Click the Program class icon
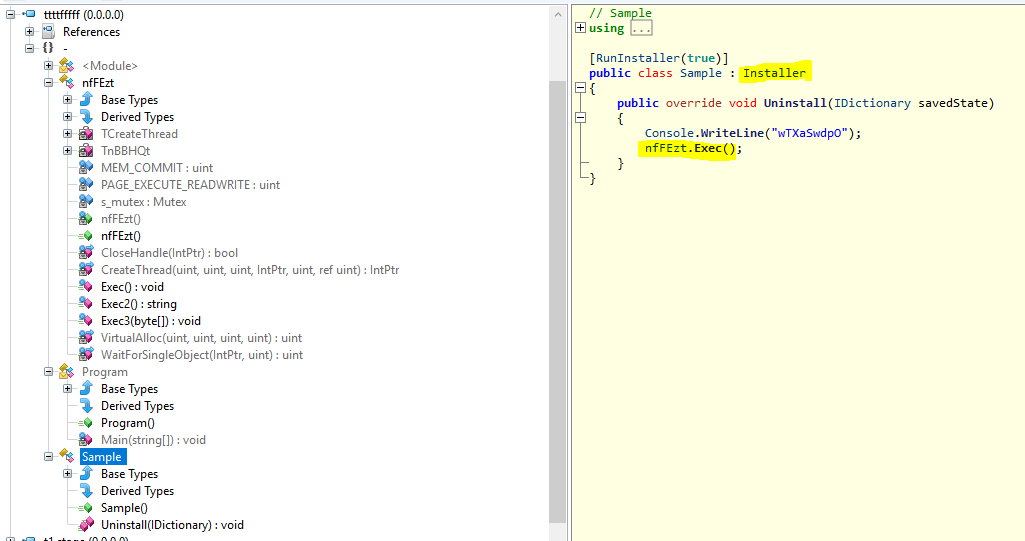 [67, 371]
